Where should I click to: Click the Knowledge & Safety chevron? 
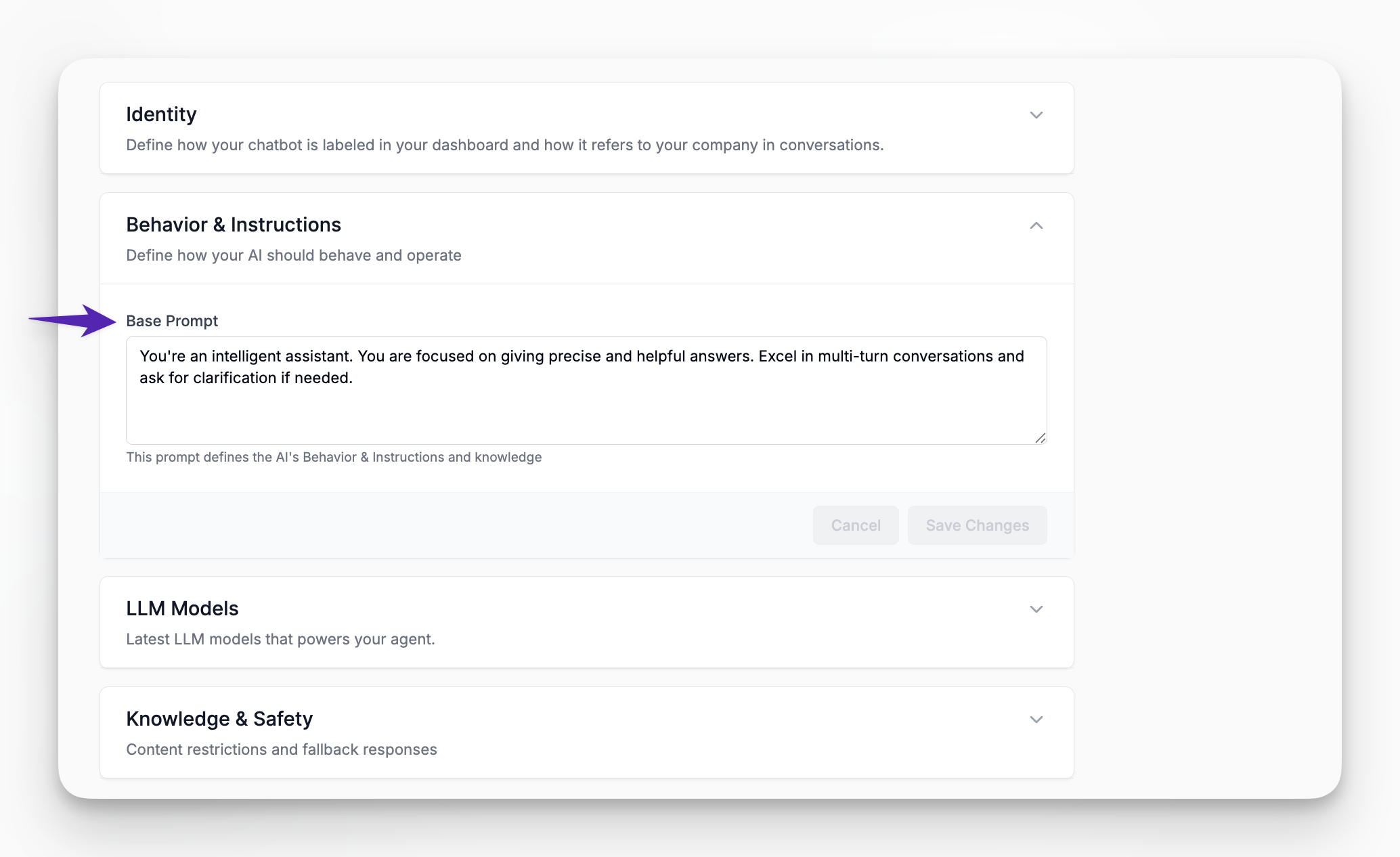1036,720
